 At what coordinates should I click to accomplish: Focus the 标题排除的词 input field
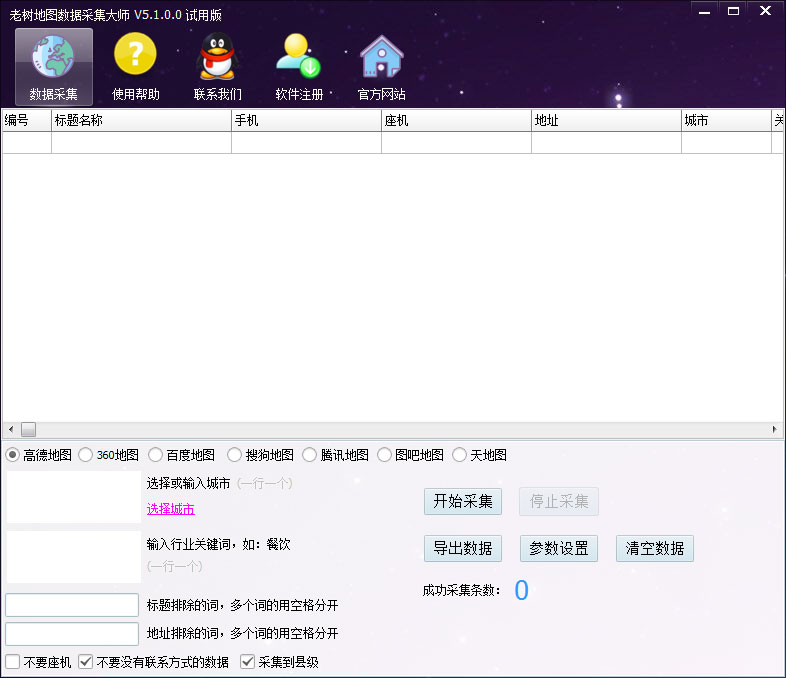(x=72, y=605)
